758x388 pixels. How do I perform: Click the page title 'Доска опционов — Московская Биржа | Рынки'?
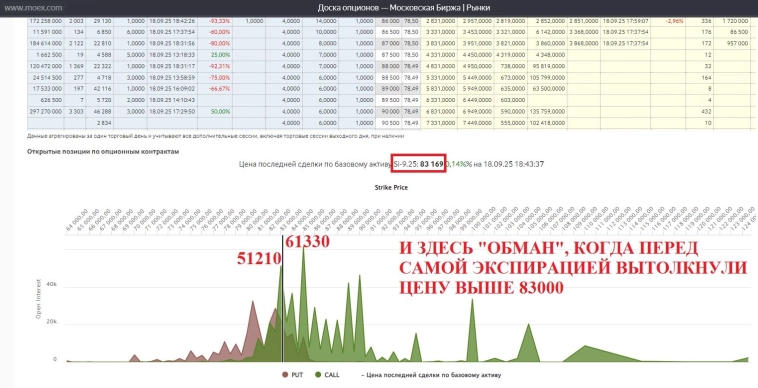point(404,8)
